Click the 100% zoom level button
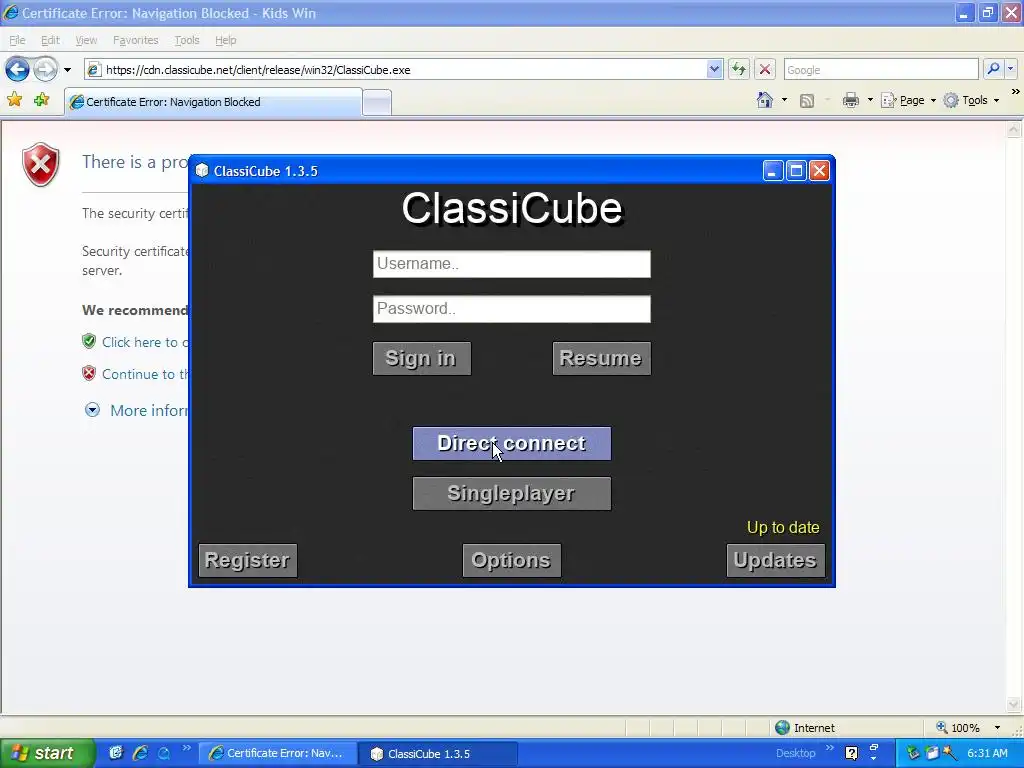This screenshot has width=1024, height=768. (957, 727)
